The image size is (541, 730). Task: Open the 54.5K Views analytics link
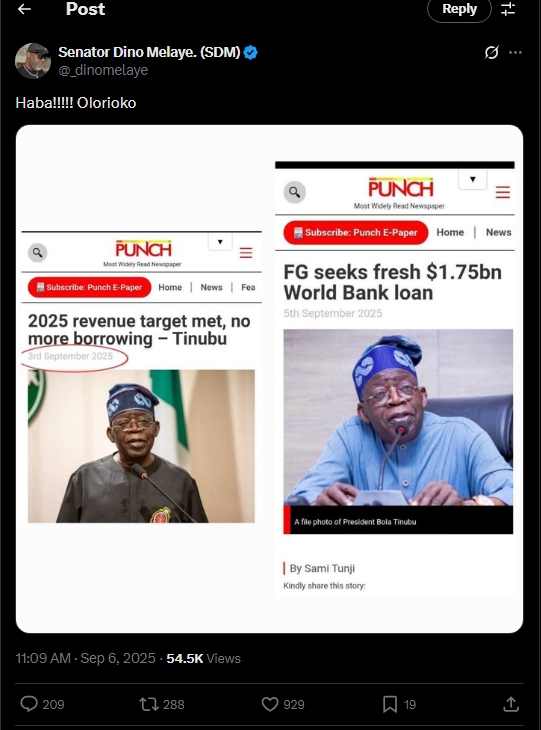[x=203, y=658]
